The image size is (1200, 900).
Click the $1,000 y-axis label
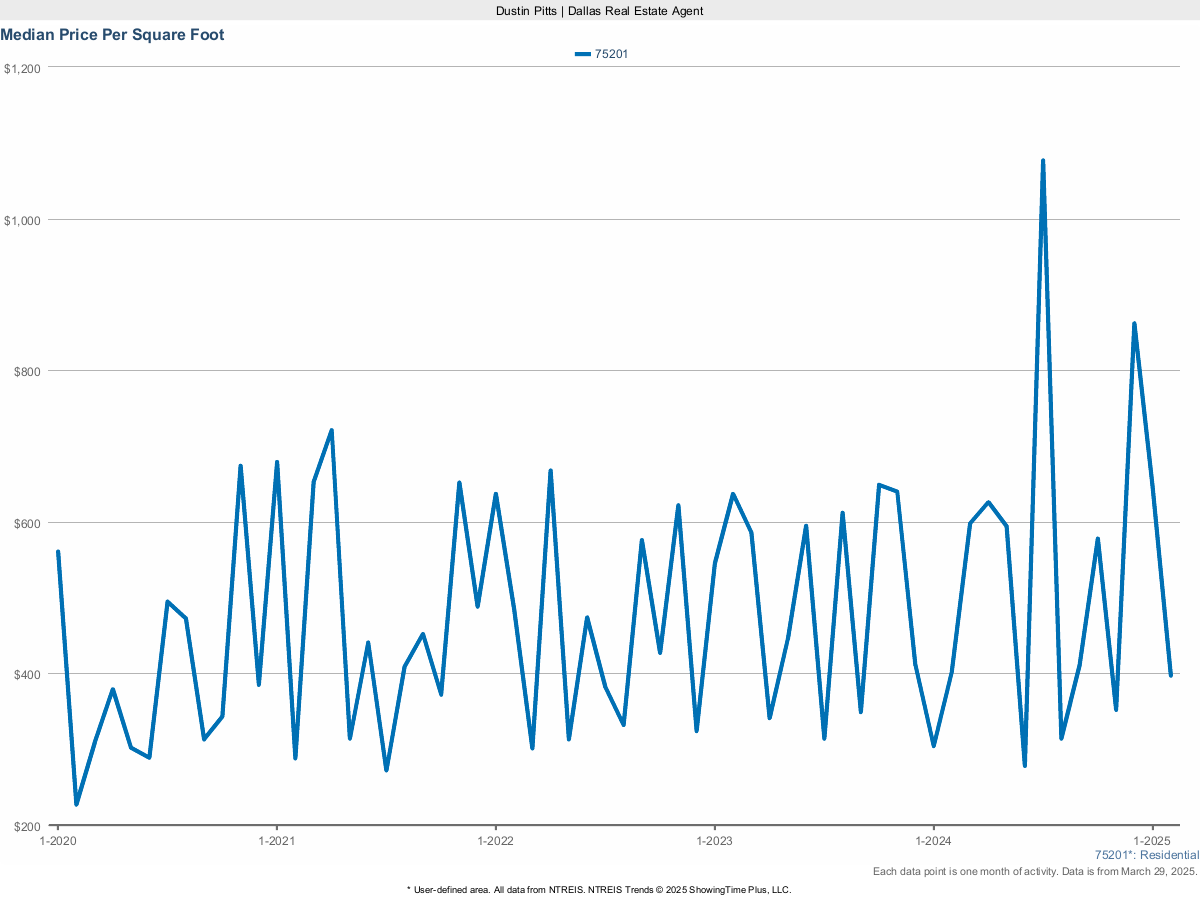click(x=22, y=220)
